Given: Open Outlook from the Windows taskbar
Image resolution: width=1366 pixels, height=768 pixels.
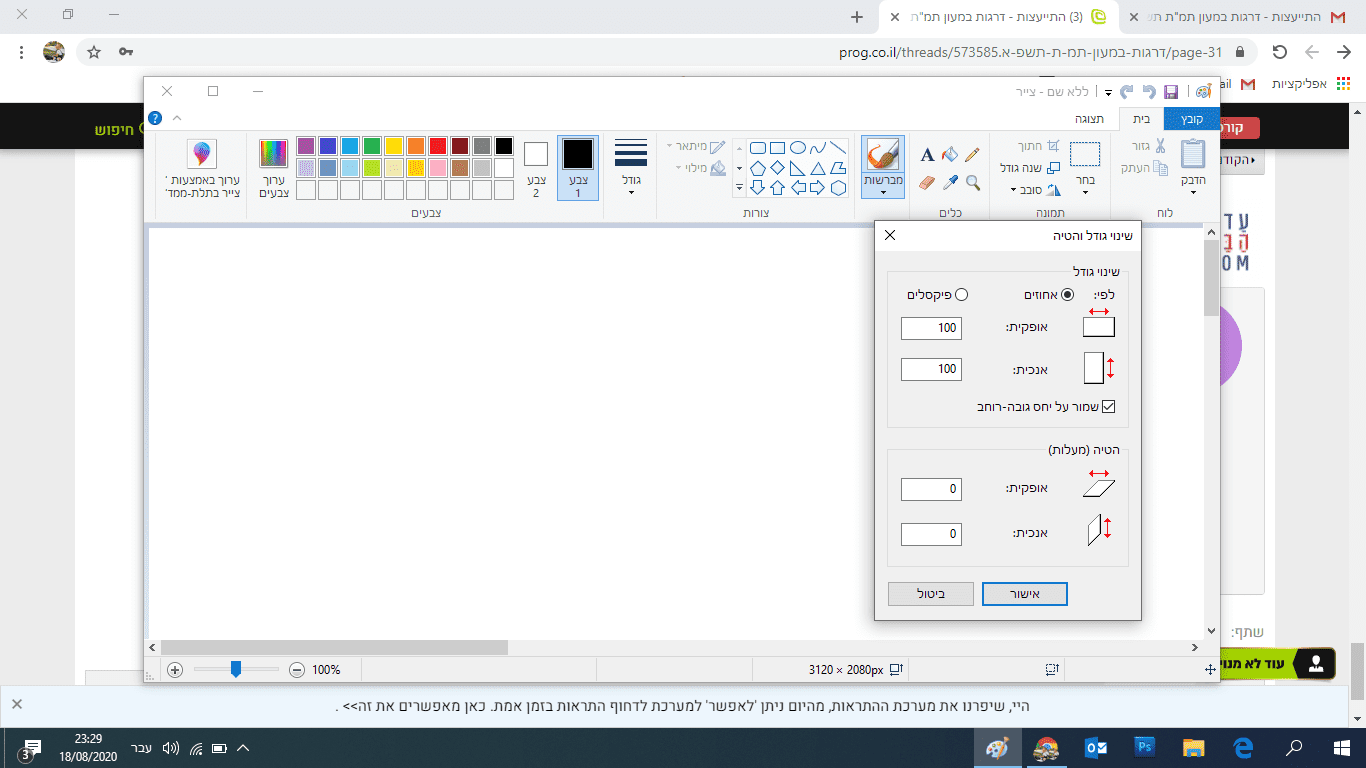Looking at the screenshot, I should 1095,747.
